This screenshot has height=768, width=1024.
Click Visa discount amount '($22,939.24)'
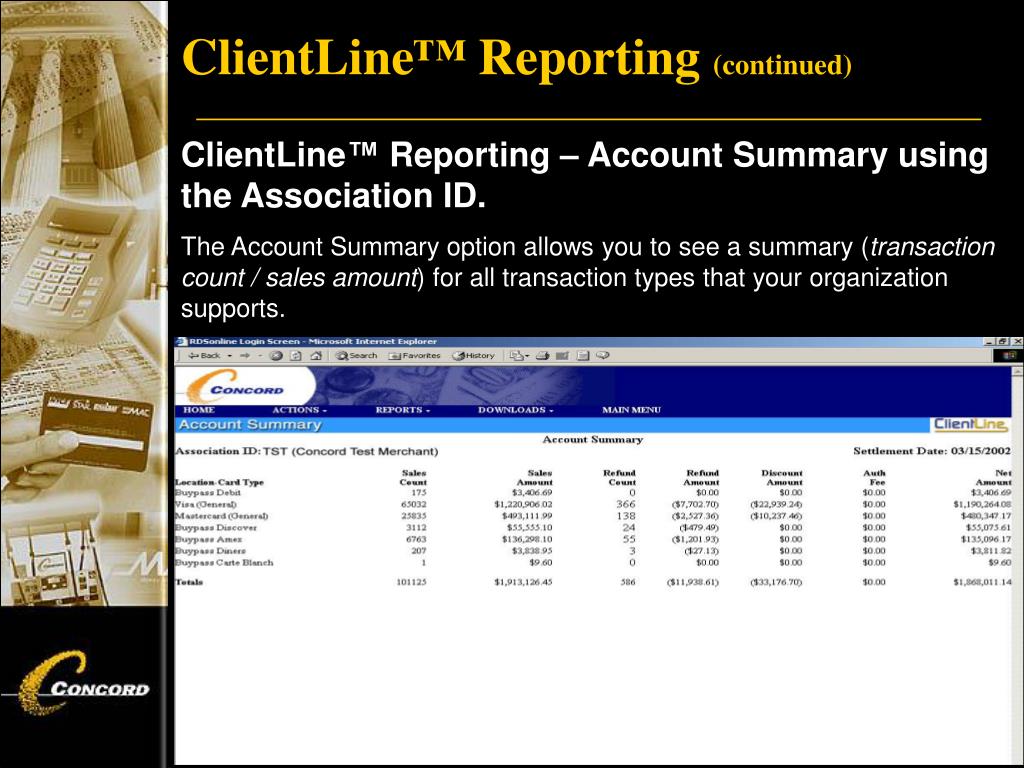point(776,505)
